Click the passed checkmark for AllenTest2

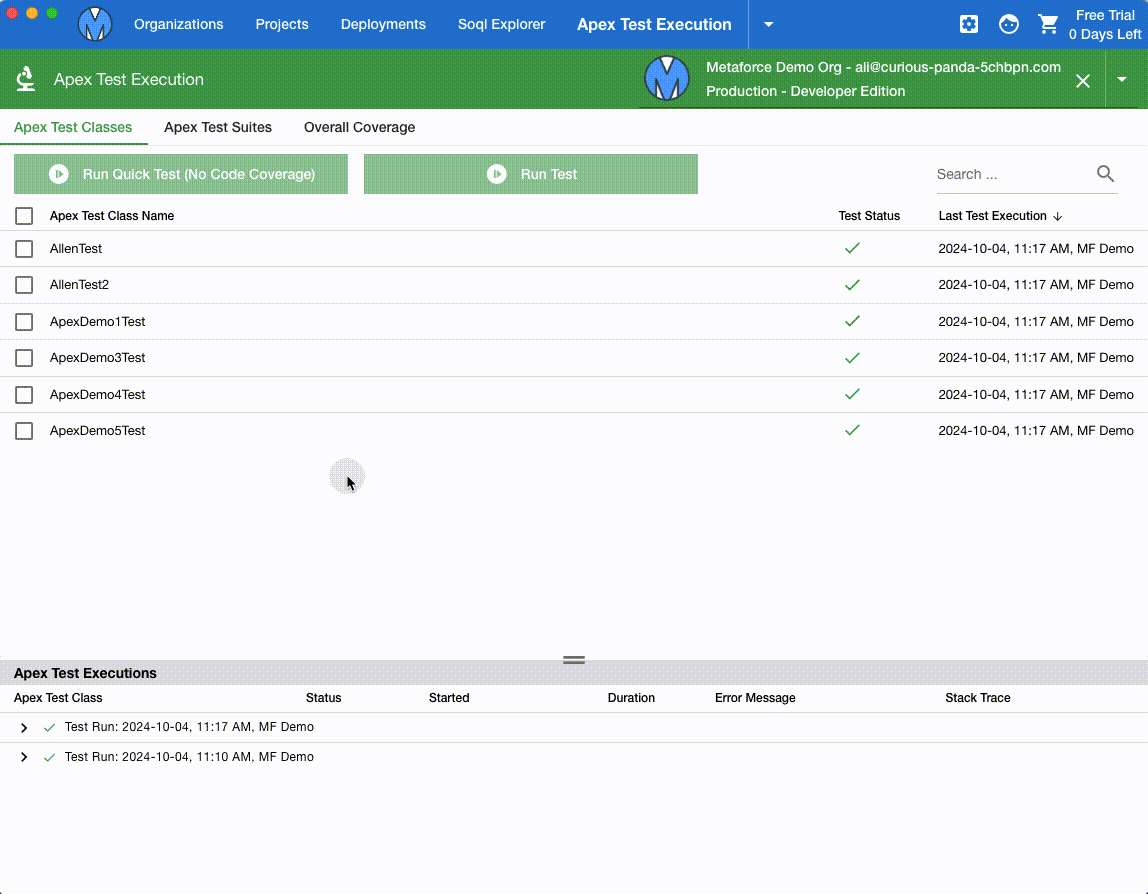pos(852,285)
